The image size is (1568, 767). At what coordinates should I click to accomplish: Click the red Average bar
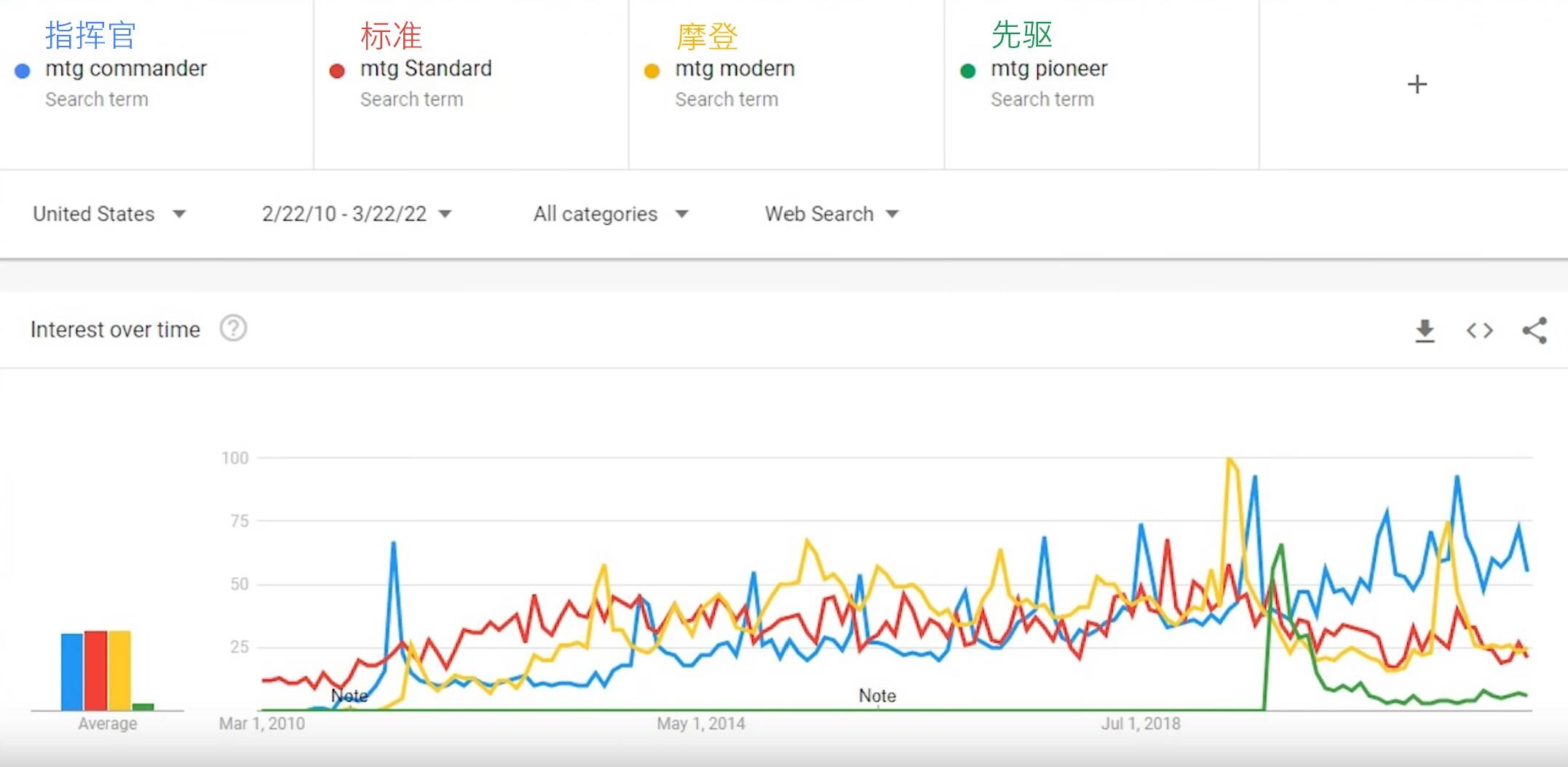coord(95,669)
